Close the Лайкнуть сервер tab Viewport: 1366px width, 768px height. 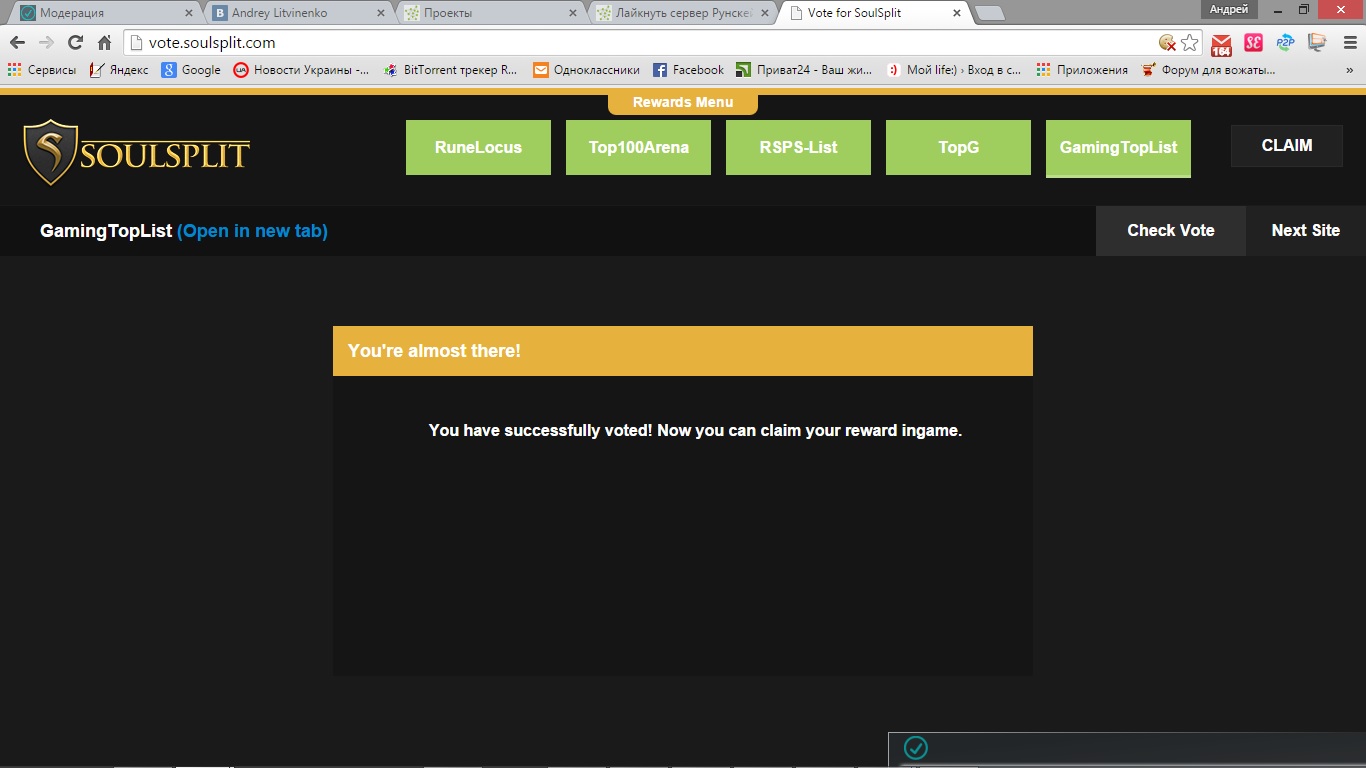point(765,13)
